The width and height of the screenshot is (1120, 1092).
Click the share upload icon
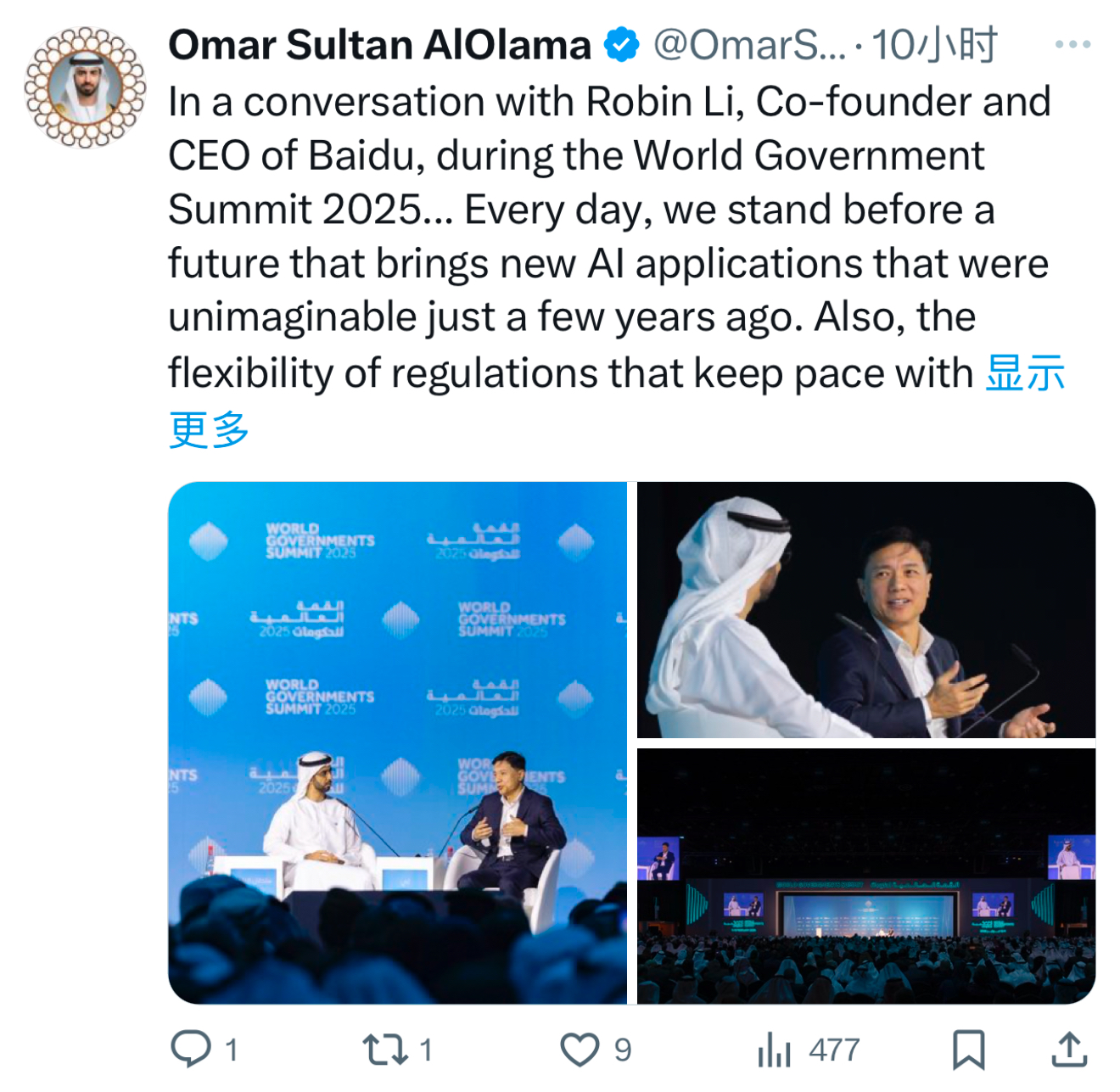1070,1049
